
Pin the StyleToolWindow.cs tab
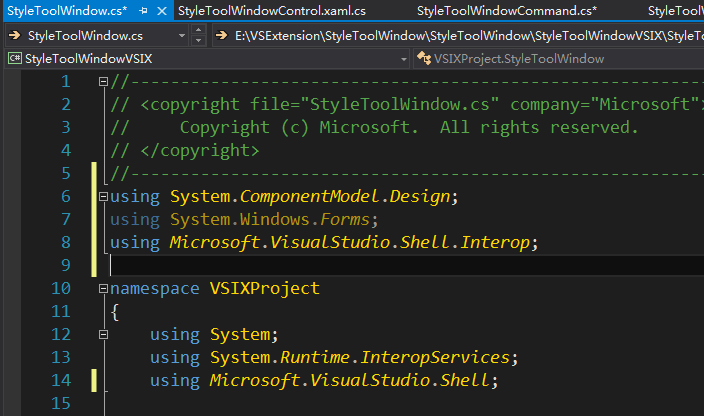(x=143, y=10)
